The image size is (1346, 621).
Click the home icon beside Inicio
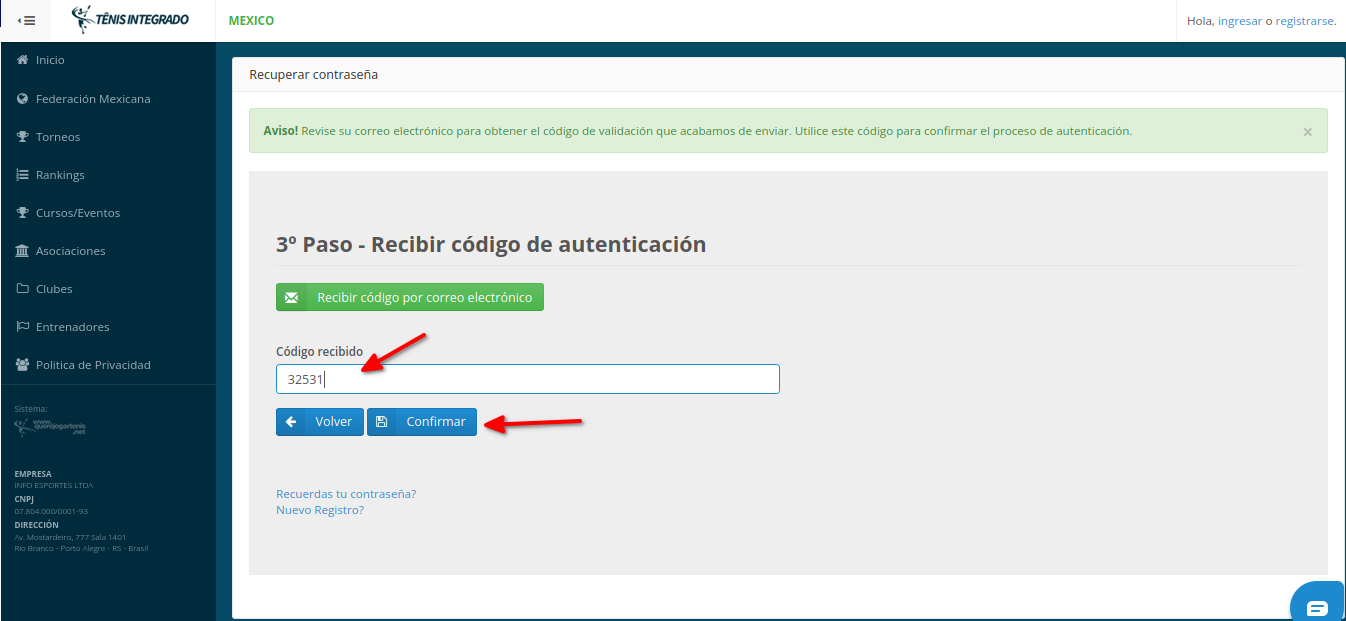click(x=22, y=60)
